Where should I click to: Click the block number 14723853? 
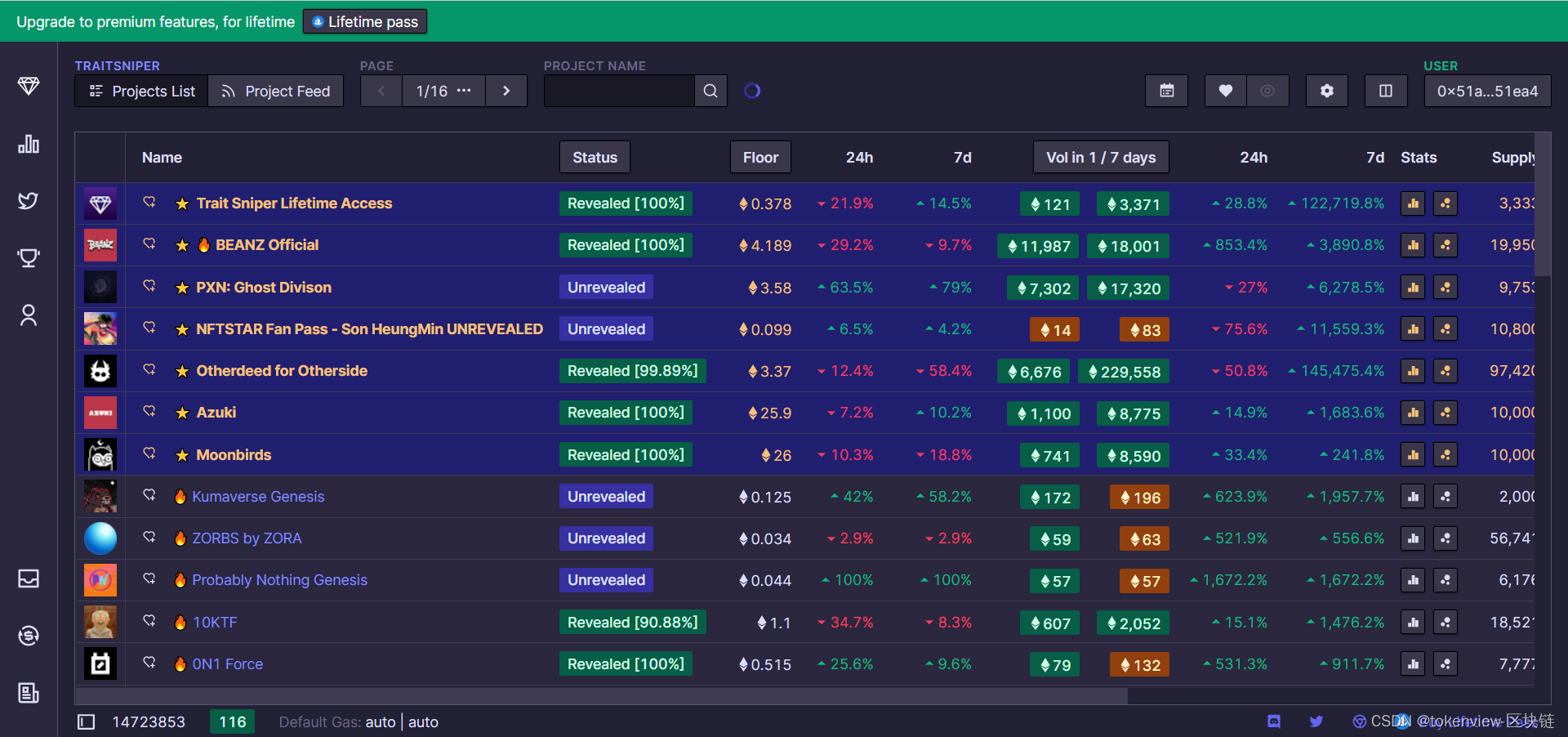[x=149, y=722]
